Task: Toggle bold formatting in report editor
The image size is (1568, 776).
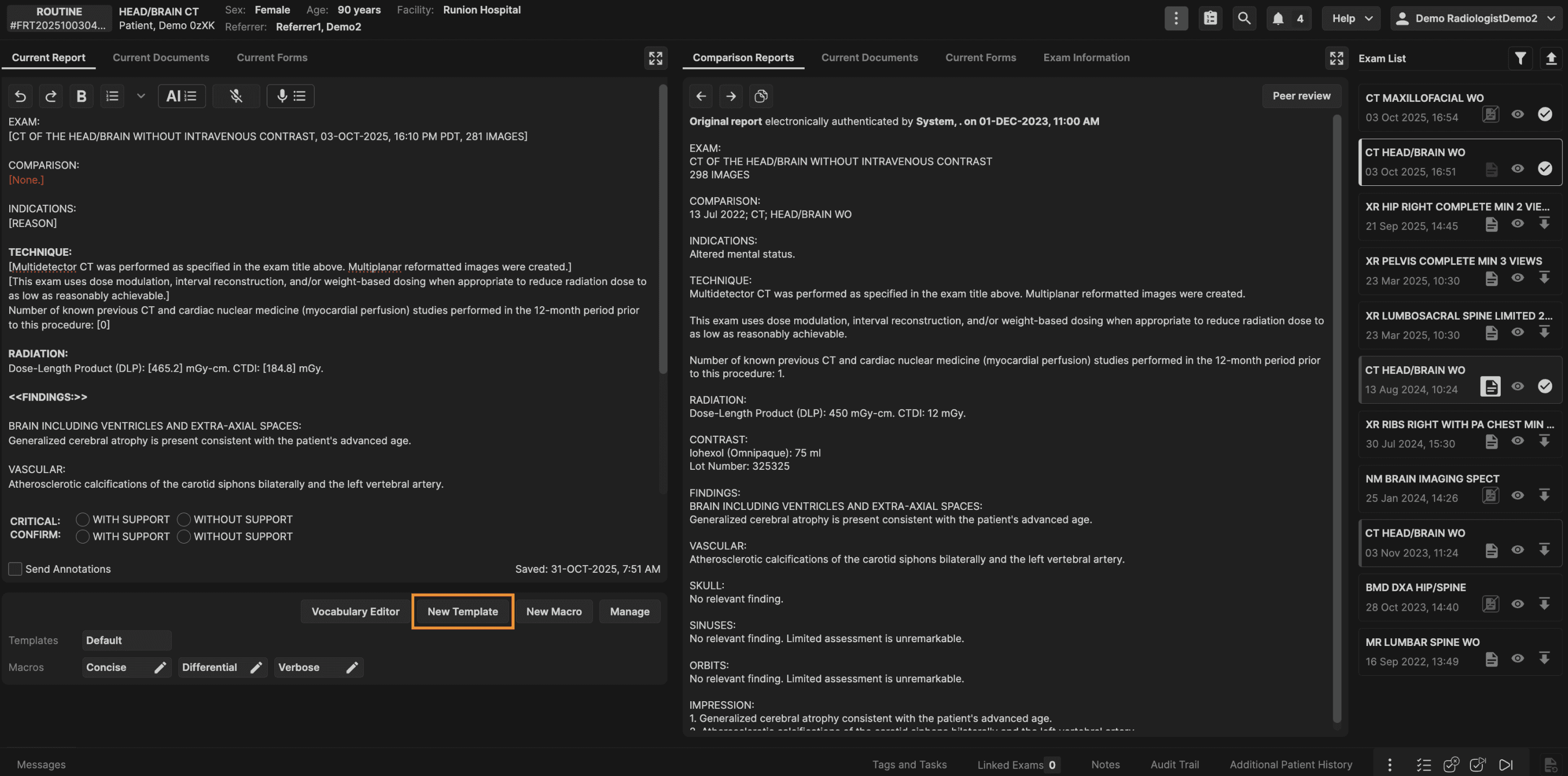Action: [x=81, y=96]
